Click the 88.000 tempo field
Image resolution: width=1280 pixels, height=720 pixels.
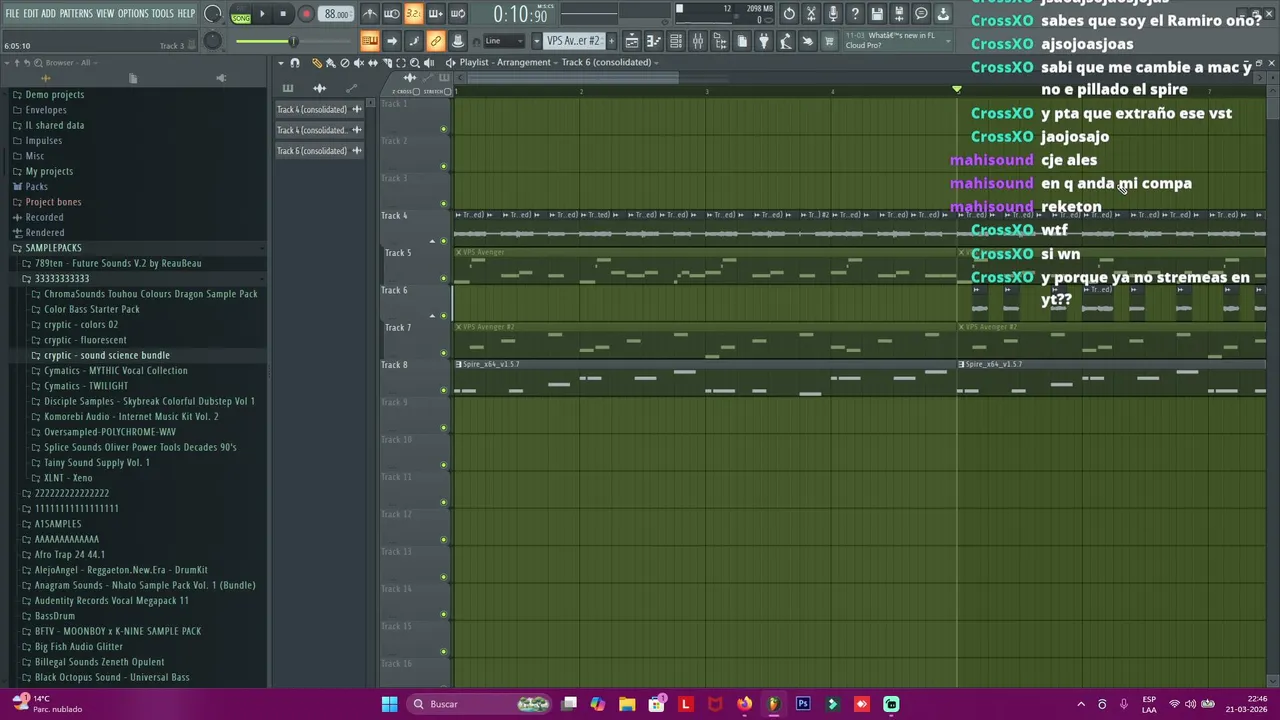(337, 14)
